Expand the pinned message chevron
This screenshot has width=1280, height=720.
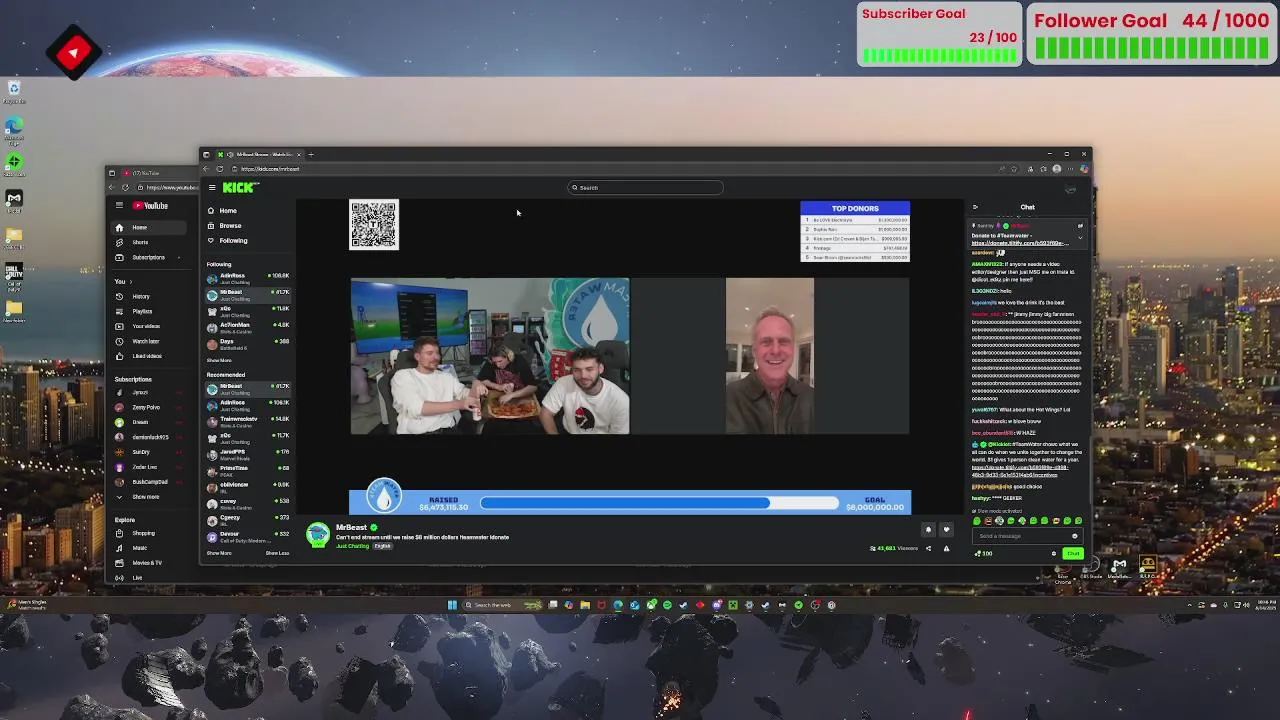1080,237
